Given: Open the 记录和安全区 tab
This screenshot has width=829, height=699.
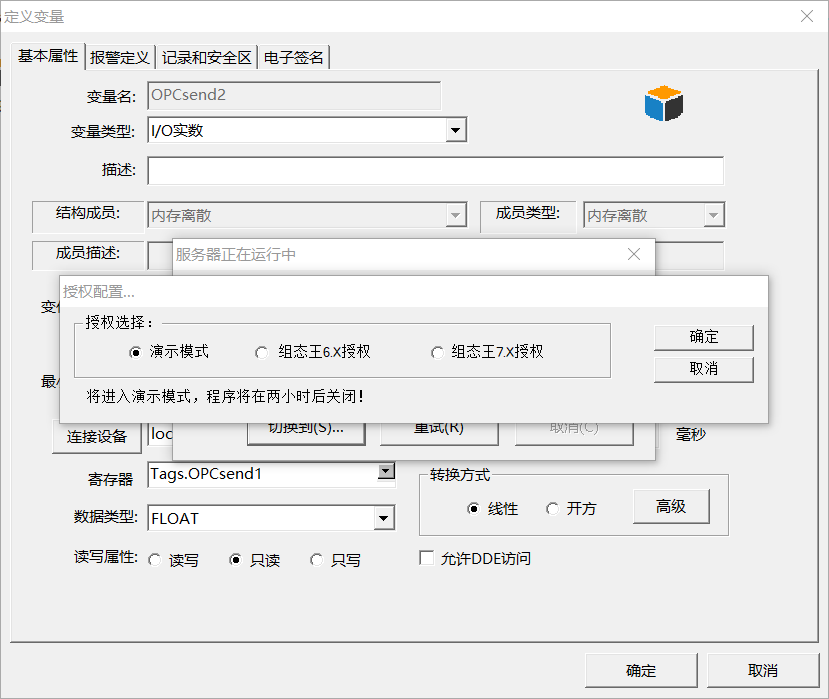Looking at the screenshot, I should (x=208, y=57).
